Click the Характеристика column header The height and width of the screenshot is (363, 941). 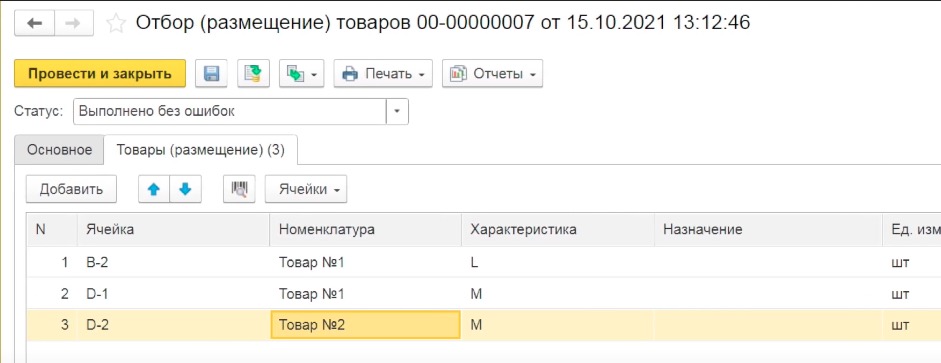[558, 229]
